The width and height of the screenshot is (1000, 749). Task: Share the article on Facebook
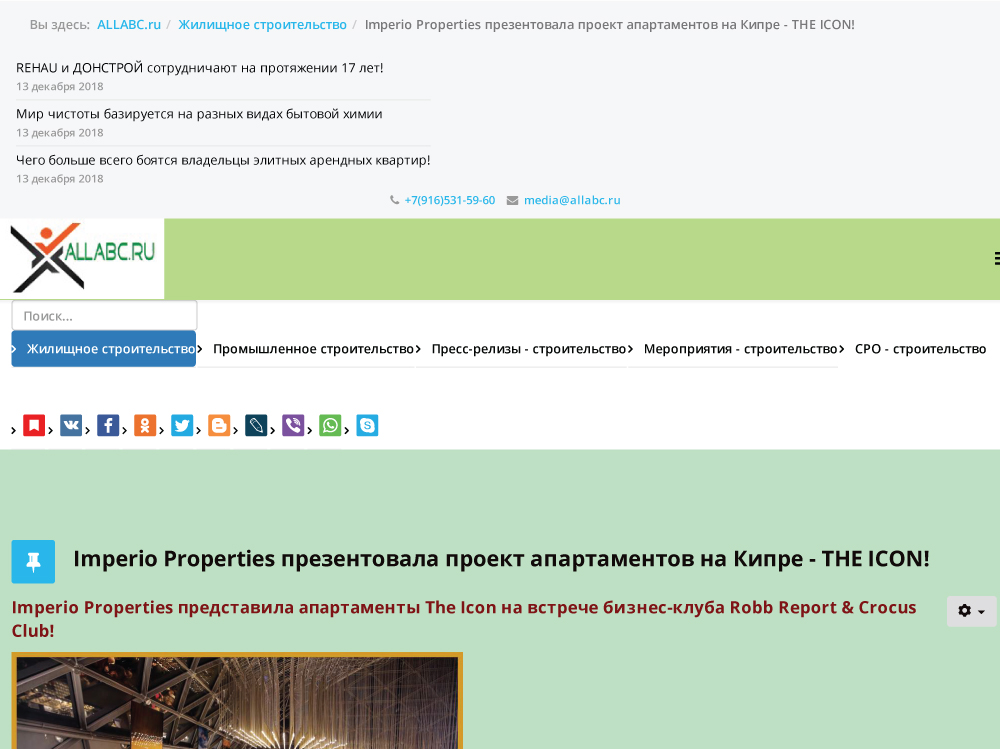(x=108, y=426)
